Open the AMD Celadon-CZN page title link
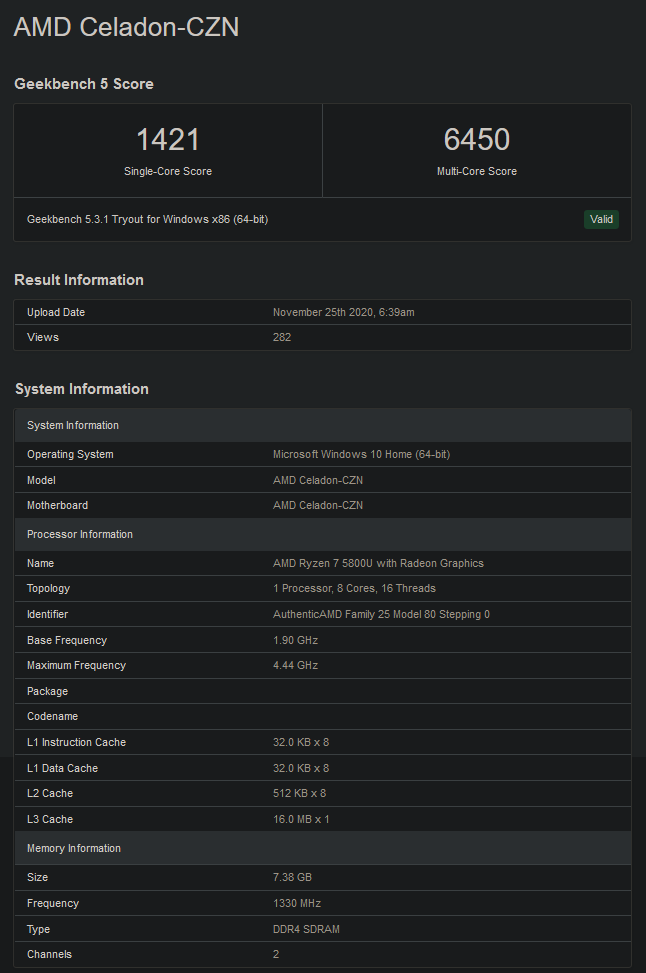 pos(126,27)
